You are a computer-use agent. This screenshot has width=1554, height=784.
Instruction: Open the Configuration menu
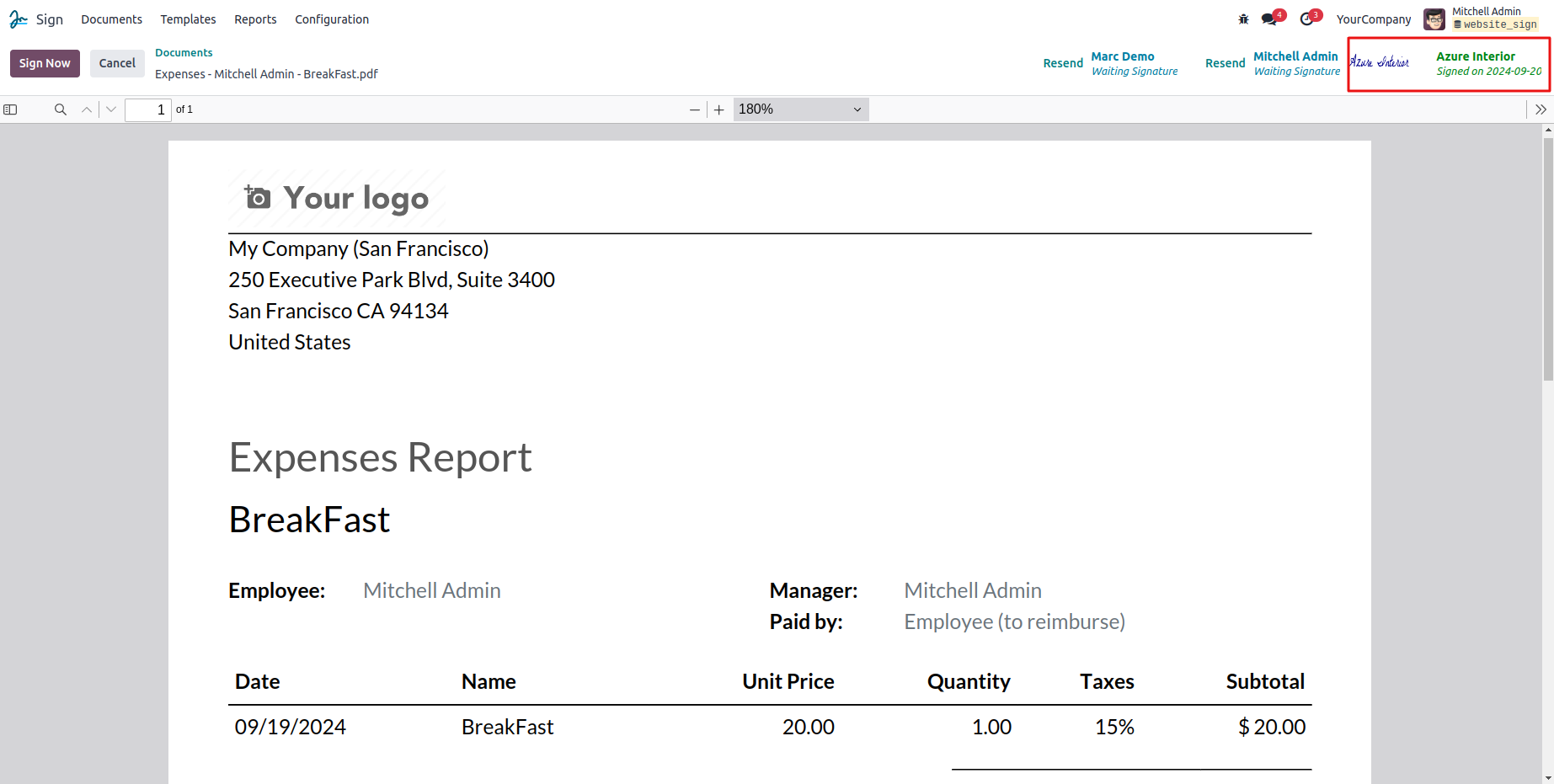[x=331, y=19]
